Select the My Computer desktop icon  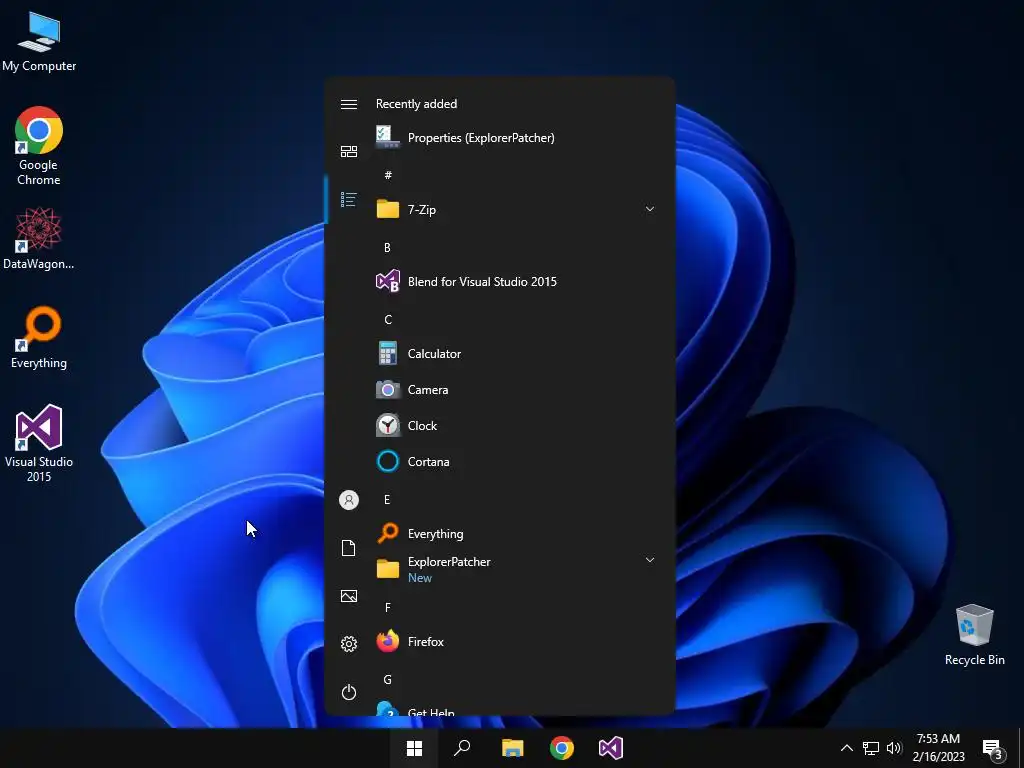pyautogui.click(x=39, y=42)
